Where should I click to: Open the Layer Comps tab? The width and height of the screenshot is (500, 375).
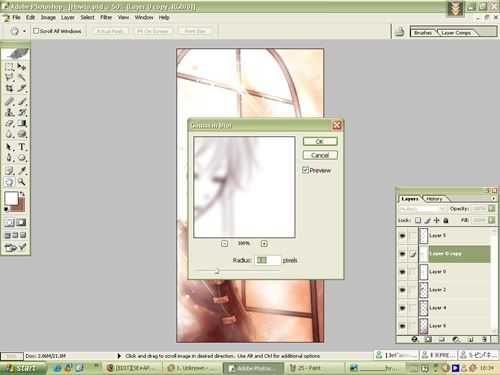[x=456, y=33]
